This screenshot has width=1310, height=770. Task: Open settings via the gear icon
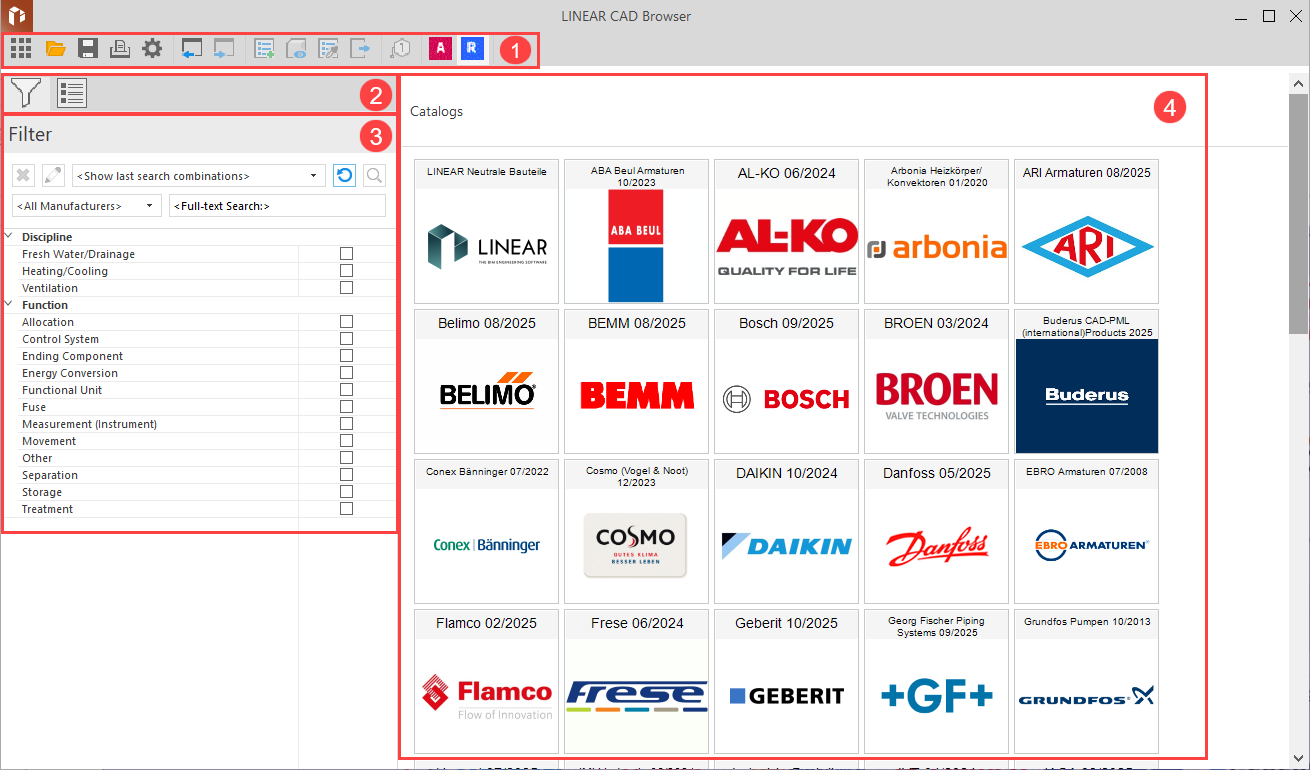click(x=152, y=47)
